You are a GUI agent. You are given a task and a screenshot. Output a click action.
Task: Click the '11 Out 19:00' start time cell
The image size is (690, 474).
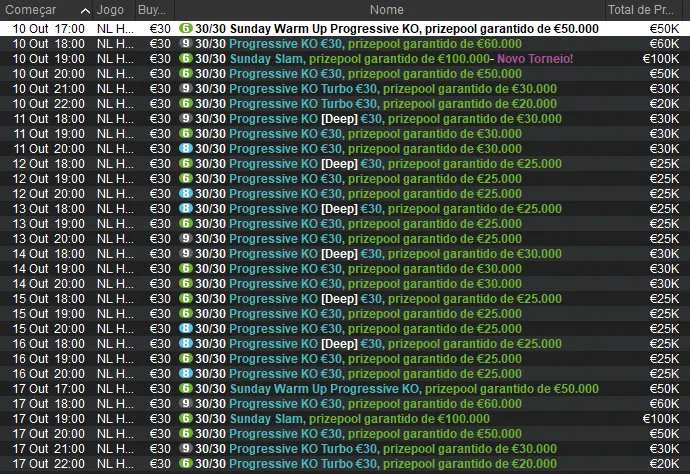coord(48,133)
